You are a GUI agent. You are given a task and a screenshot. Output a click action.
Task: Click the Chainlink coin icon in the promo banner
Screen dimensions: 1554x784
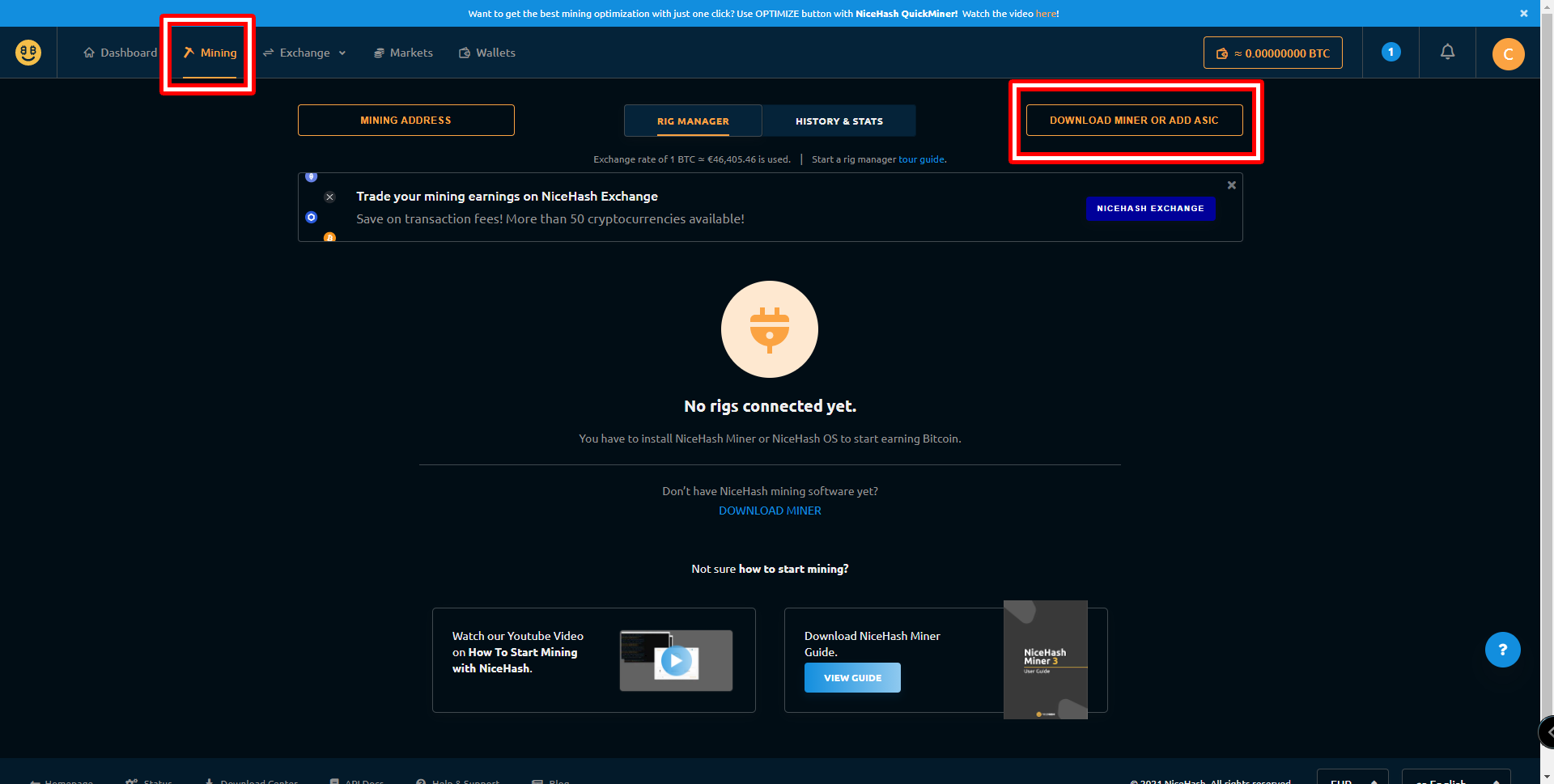311,218
